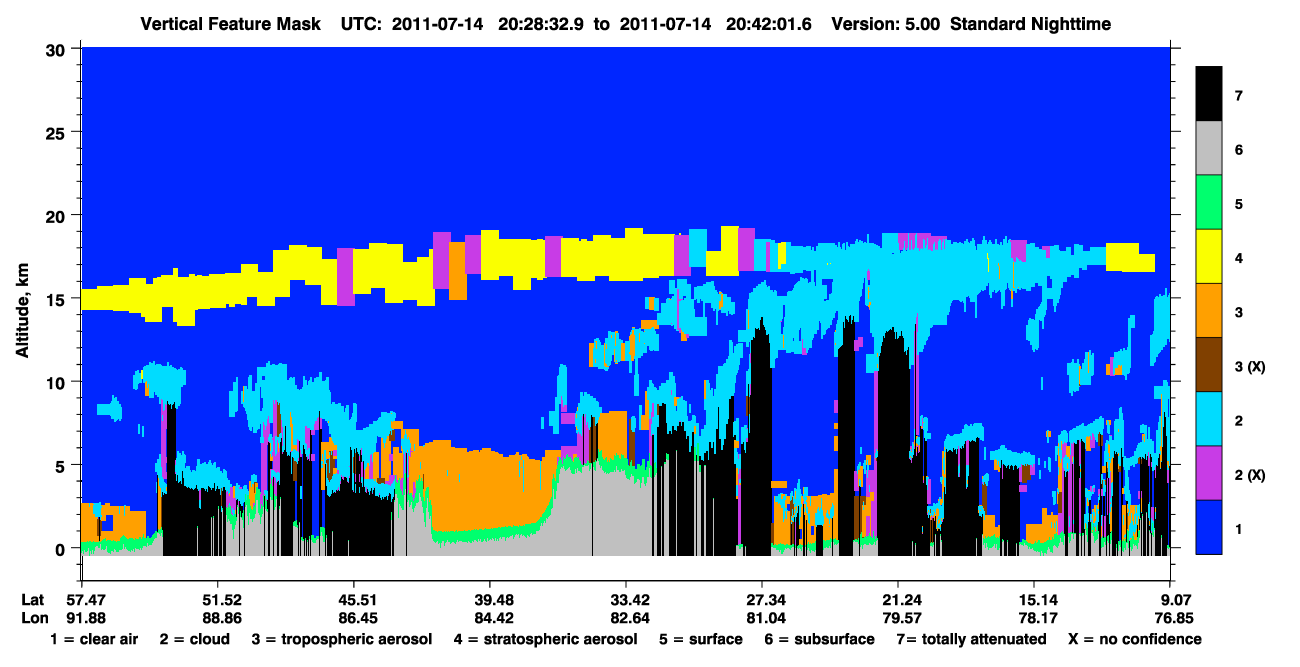Click the gray legend swatch labeled 6
This screenshot has height=667, width=1300.
coord(1209,149)
